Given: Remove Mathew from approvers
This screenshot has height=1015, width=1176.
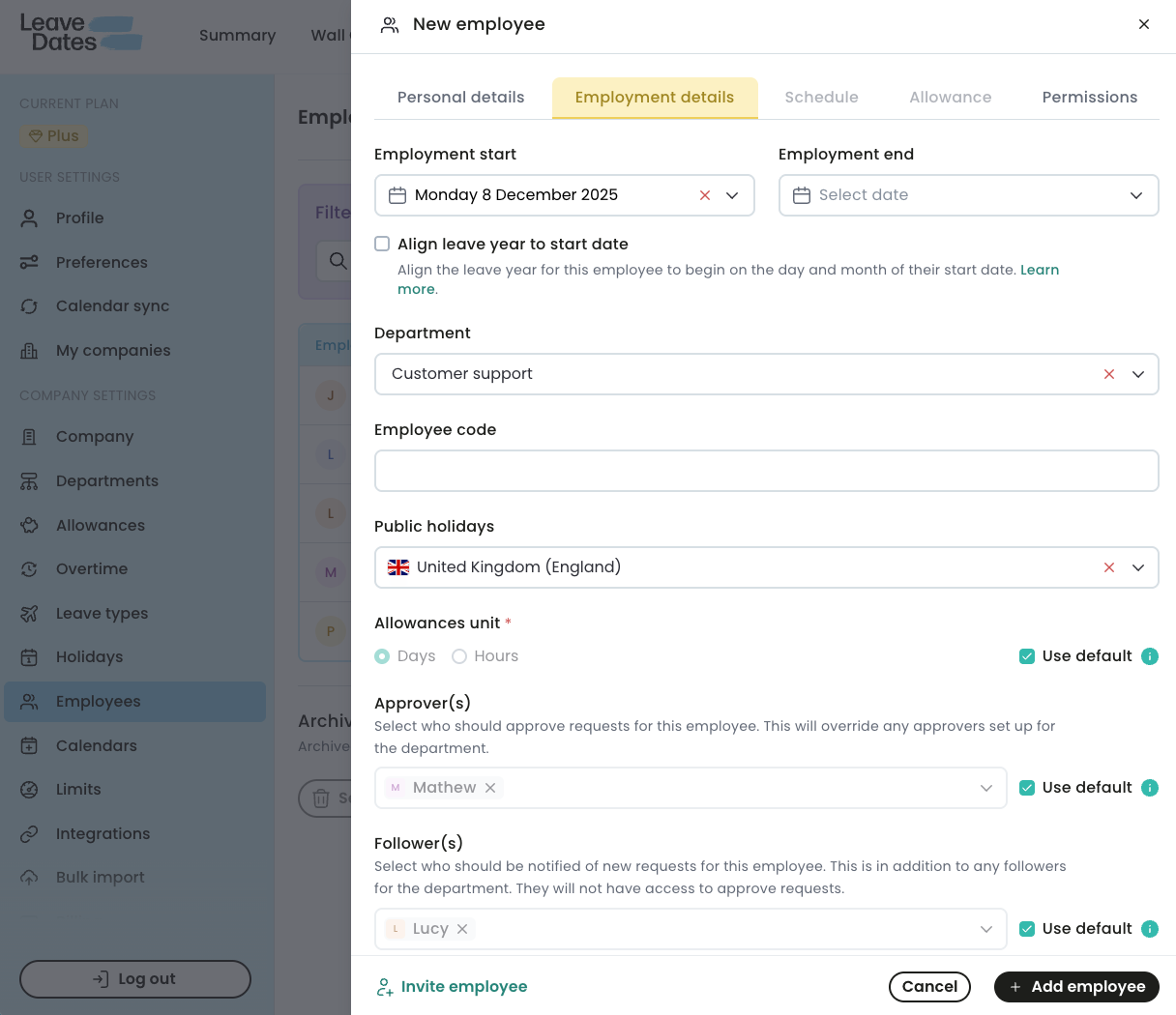Looking at the screenshot, I should pyautogui.click(x=490, y=788).
